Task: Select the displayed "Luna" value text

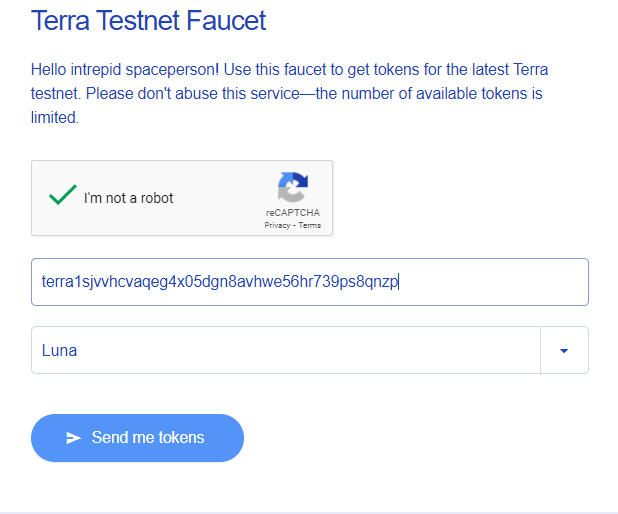Action: pyautogui.click(x=59, y=350)
